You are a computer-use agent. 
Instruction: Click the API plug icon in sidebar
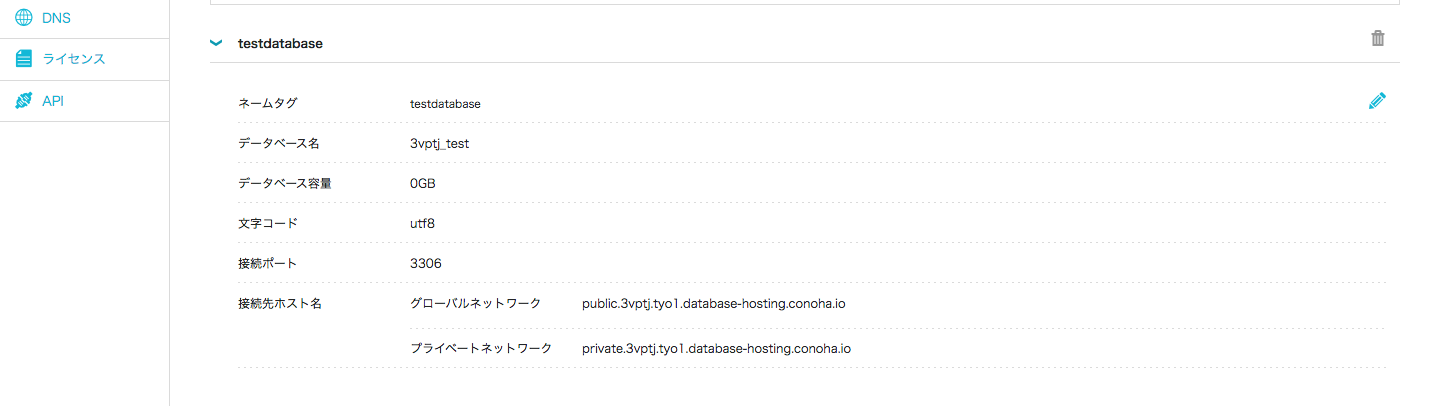[24, 101]
